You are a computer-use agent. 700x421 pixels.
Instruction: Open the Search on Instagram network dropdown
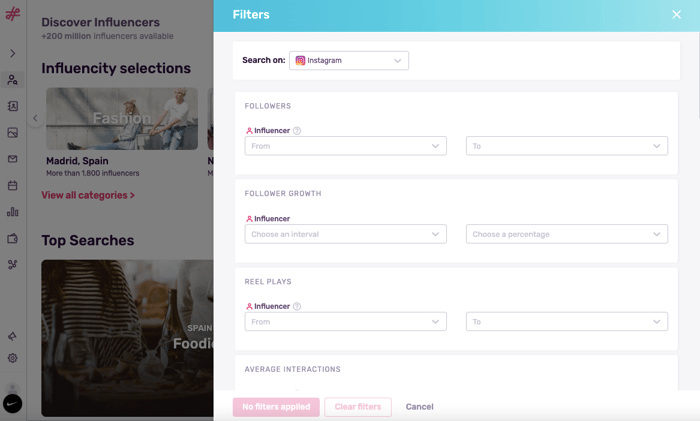349,61
